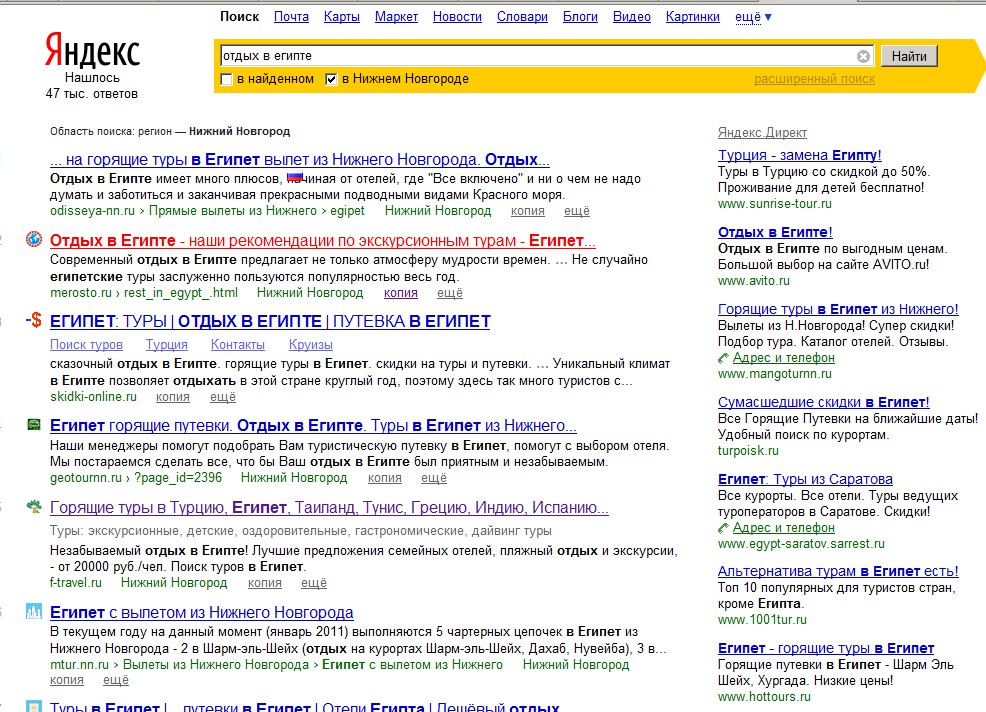Click the "47 тыс. ответов" results count
Viewport: 986px width, 712px height.
point(92,94)
